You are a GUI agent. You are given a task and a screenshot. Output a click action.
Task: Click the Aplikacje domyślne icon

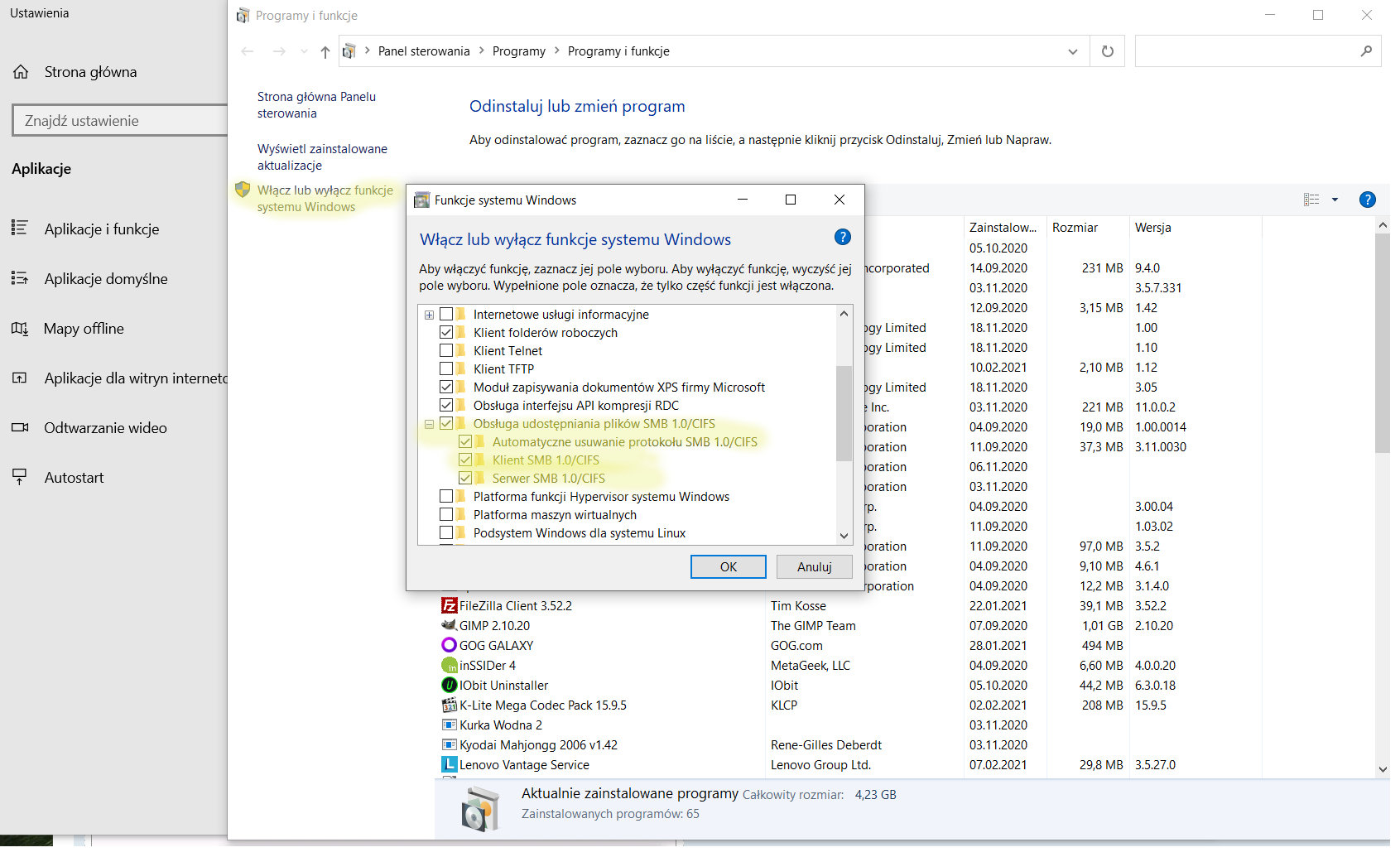[x=20, y=278]
